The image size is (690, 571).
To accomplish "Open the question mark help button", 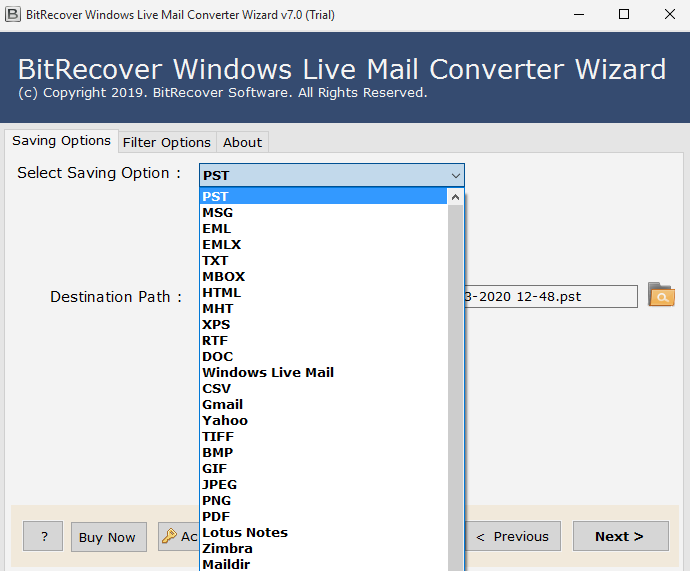I will click(43, 536).
